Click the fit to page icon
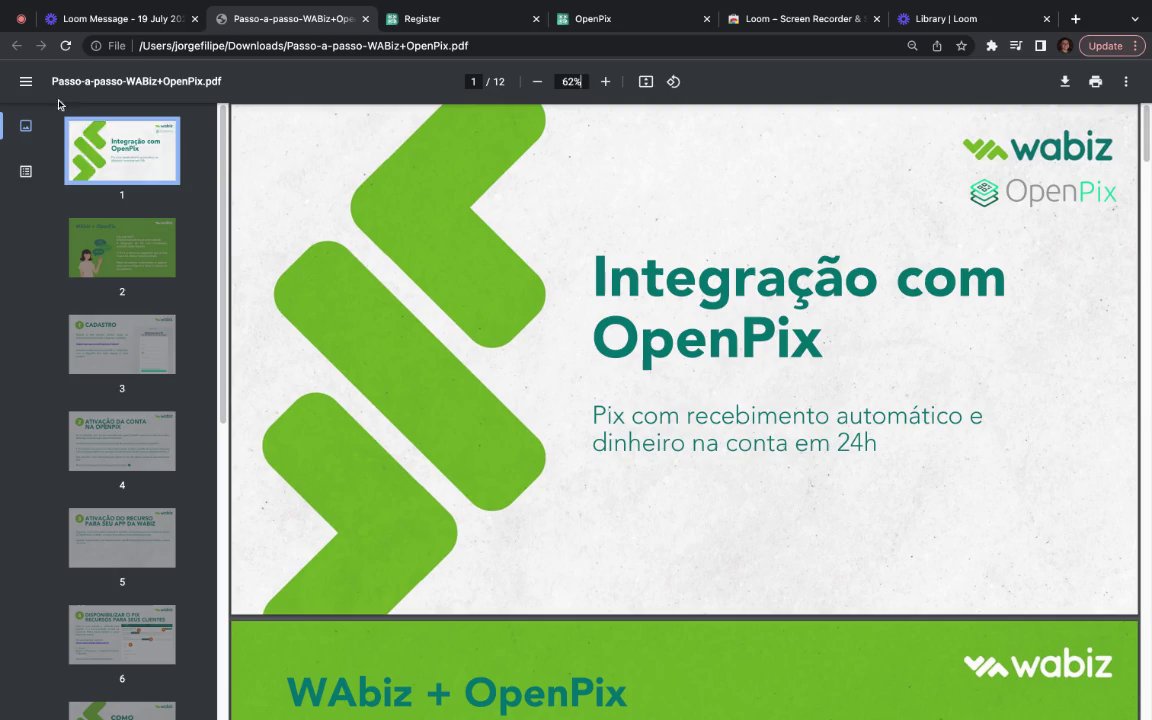The width and height of the screenshot is (1152, 720). coord(646,82)
